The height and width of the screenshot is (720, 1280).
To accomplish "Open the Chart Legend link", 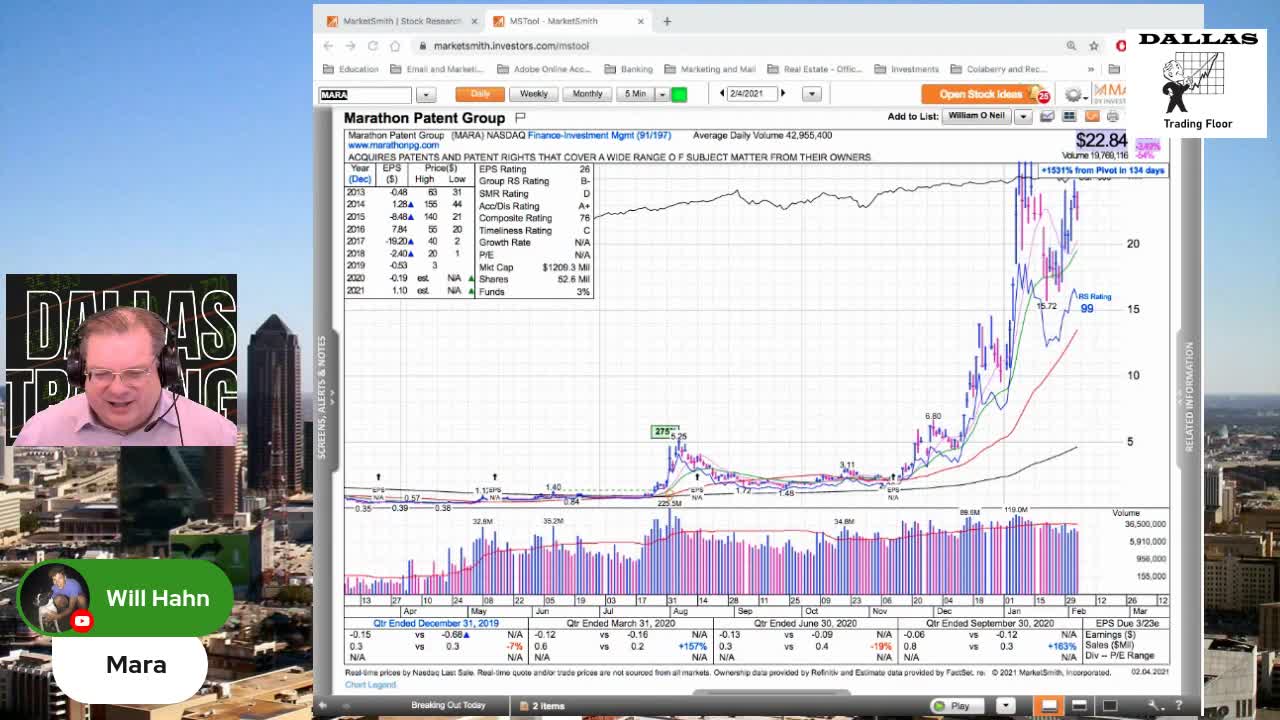I will click(370, 685).
